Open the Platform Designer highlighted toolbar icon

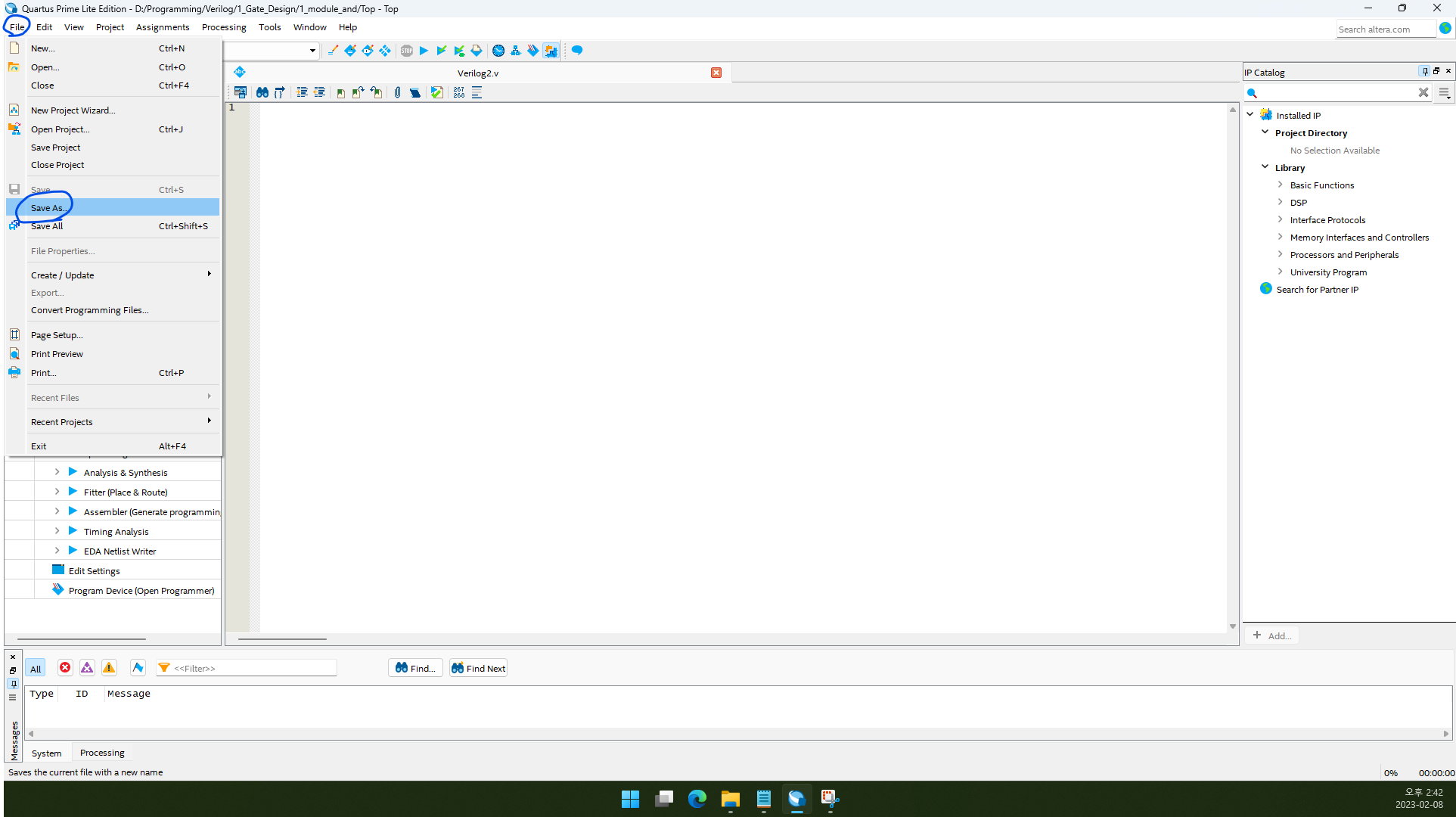(551, 51)
